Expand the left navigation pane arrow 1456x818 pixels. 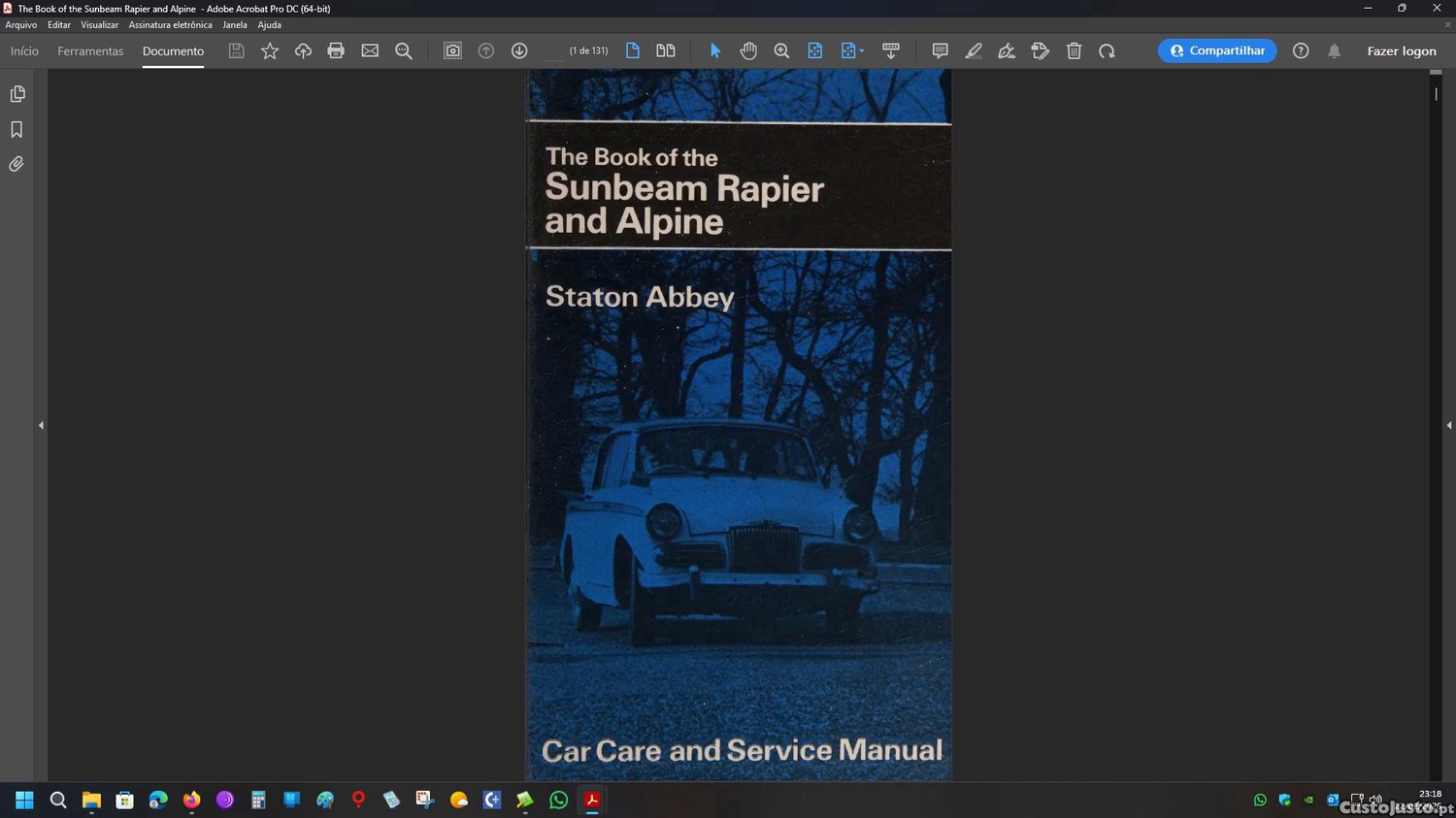(41, 425)
